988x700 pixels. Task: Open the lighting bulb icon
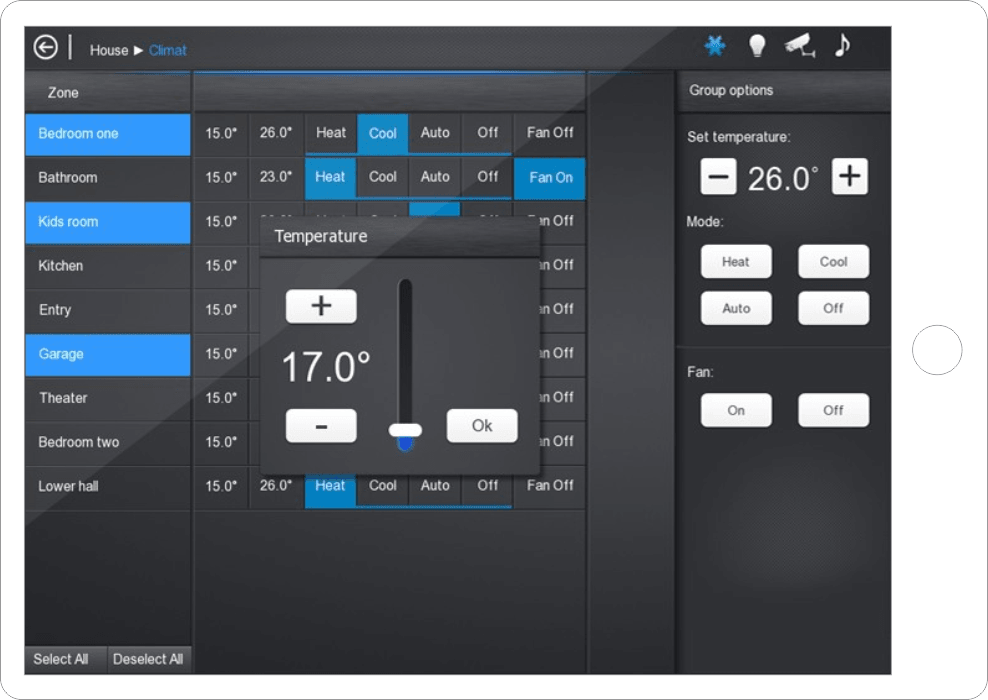757,46
